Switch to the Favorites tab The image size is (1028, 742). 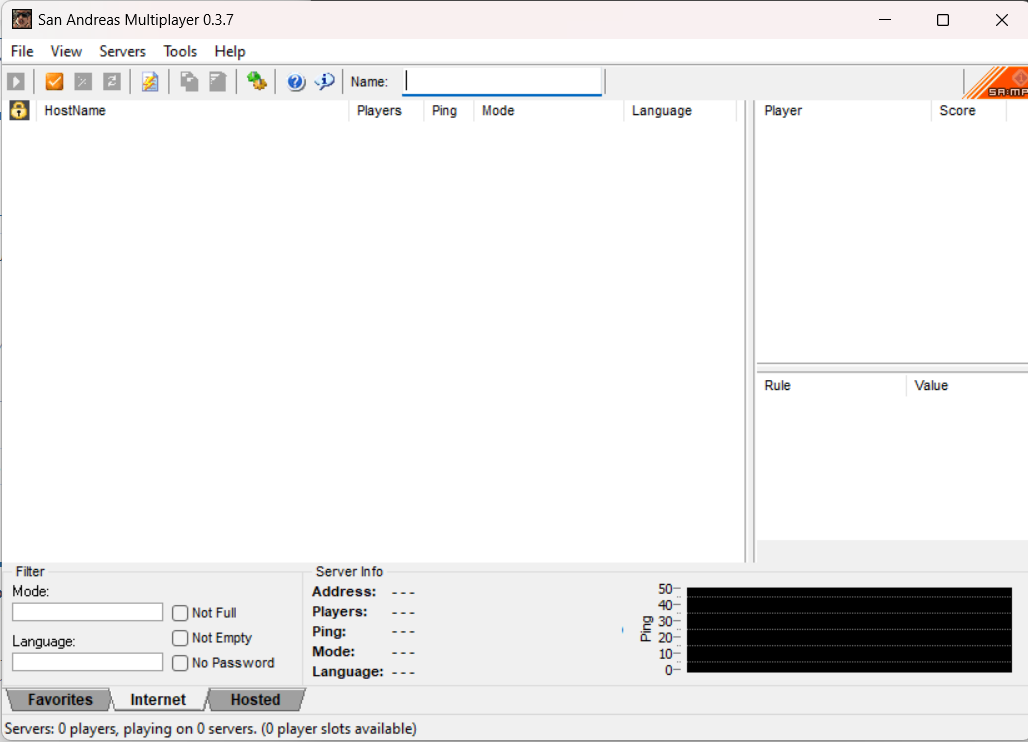coord(60,700)
